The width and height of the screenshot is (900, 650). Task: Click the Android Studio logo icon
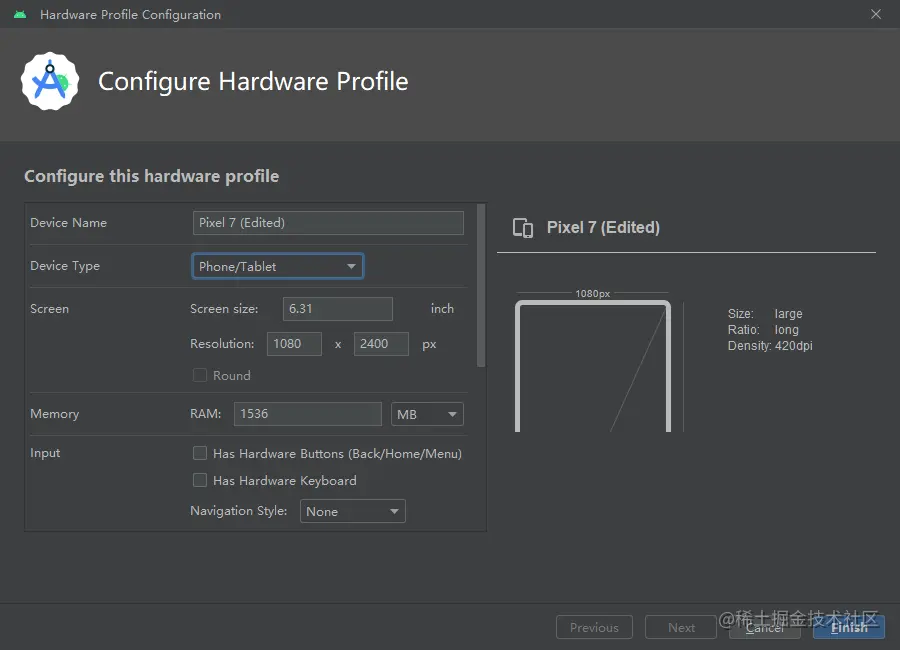pos(50,82)
